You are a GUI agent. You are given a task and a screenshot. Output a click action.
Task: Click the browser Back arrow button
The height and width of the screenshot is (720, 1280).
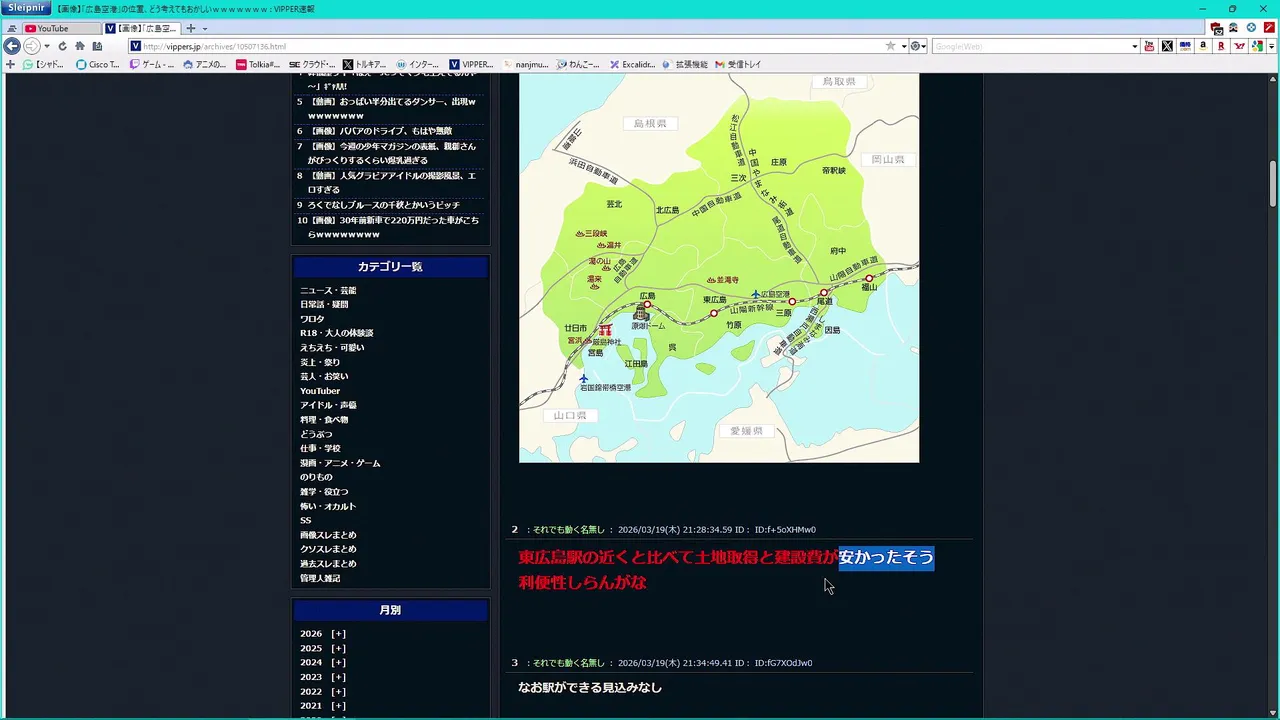coord(12,46)
